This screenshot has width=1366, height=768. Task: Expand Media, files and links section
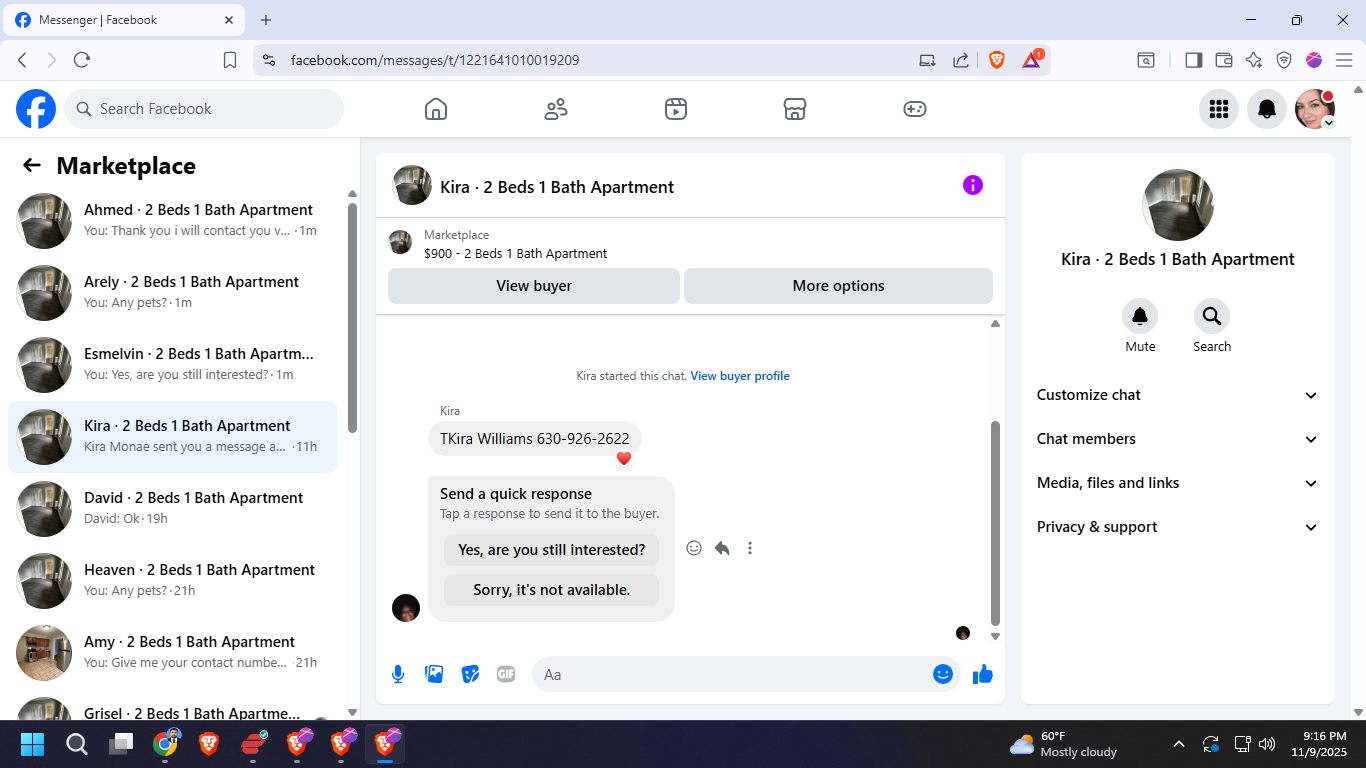tap(1178, 483)
